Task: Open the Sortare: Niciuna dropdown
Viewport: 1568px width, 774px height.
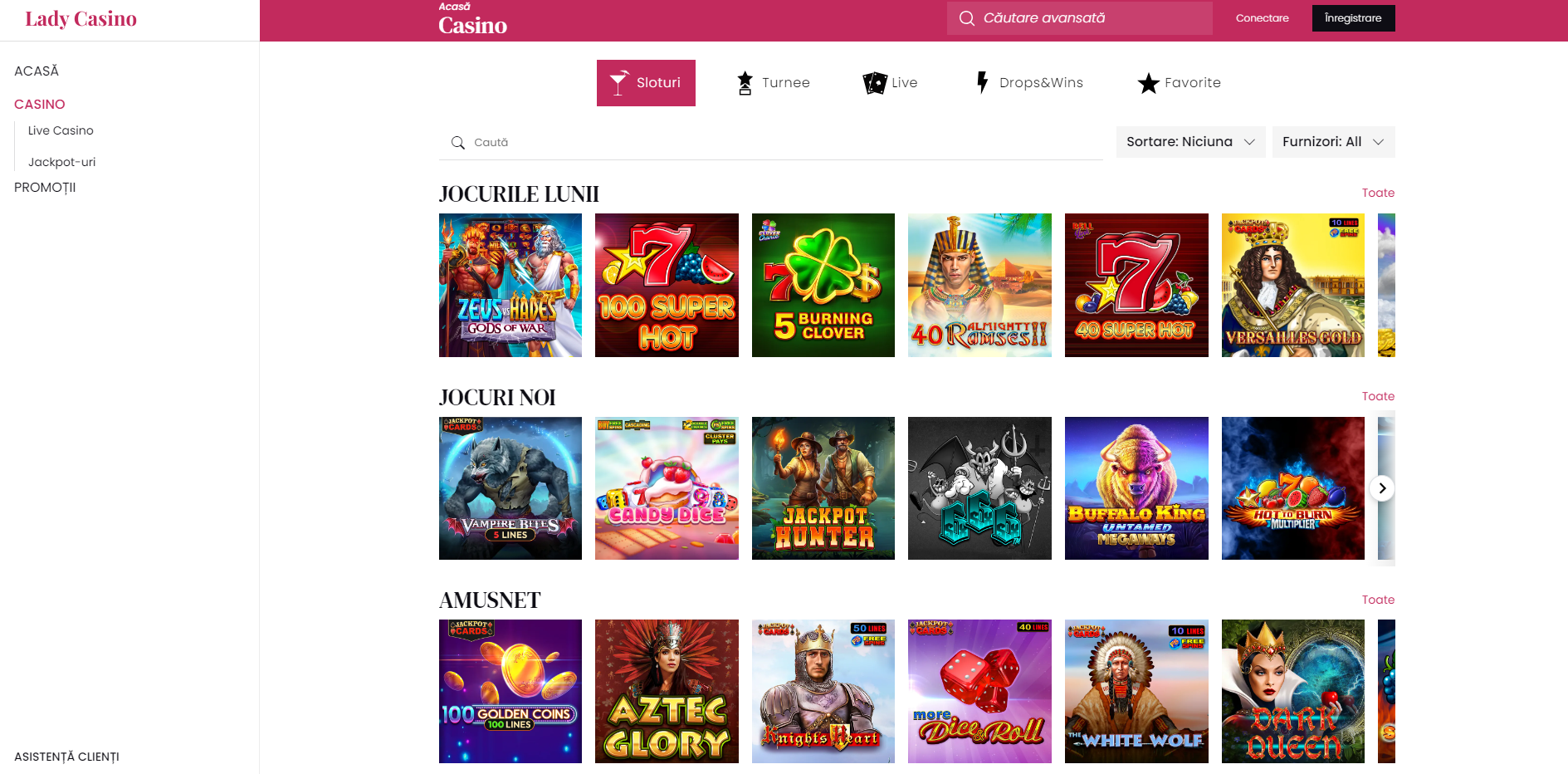Action: [x=1190, y=142]
